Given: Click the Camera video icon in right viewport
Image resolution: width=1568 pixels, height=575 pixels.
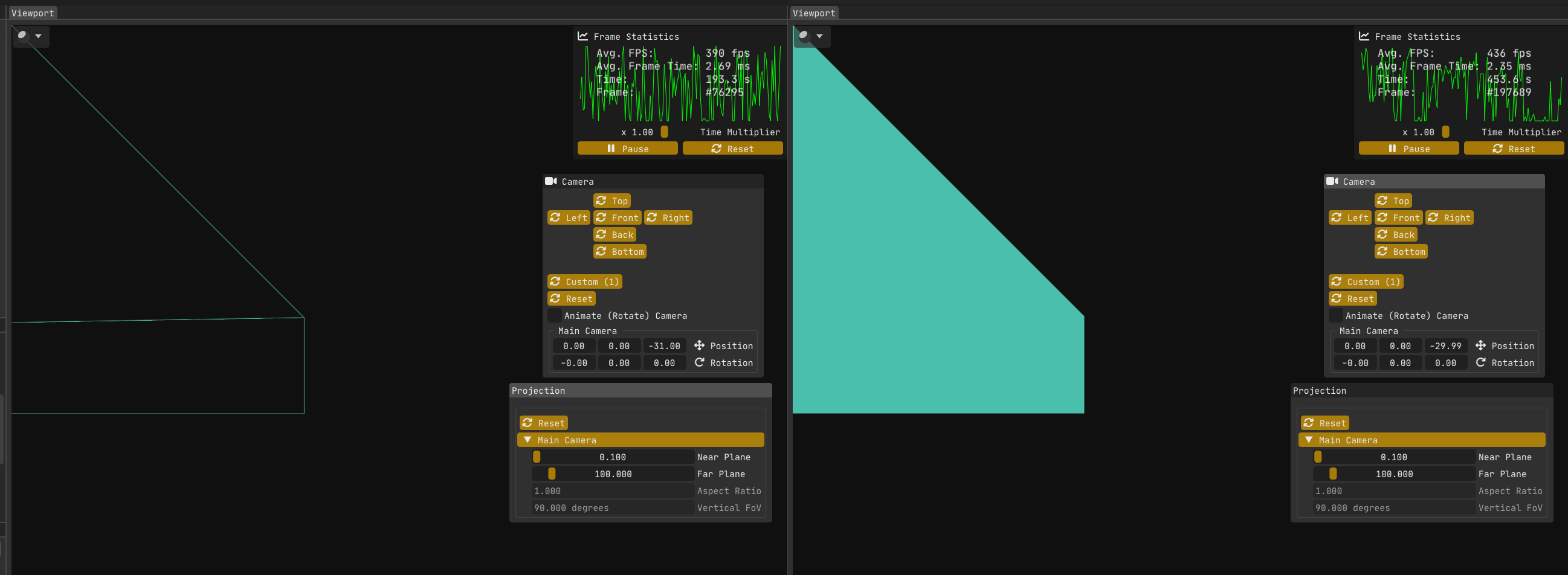Looking at the screenshot, I should coord(1332,181).
